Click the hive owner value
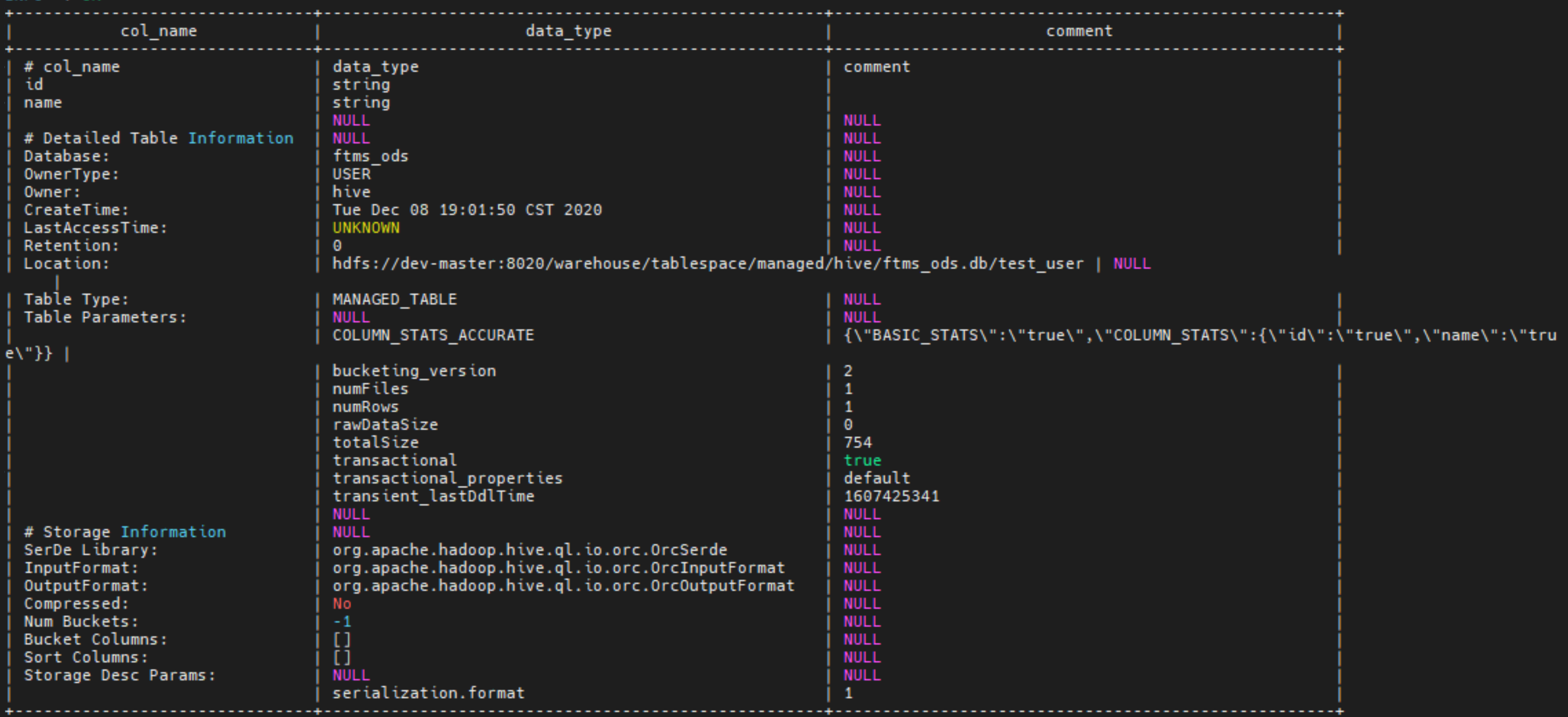The height and width of the screenshot is (717, 1568). click(x=351, y=192)
